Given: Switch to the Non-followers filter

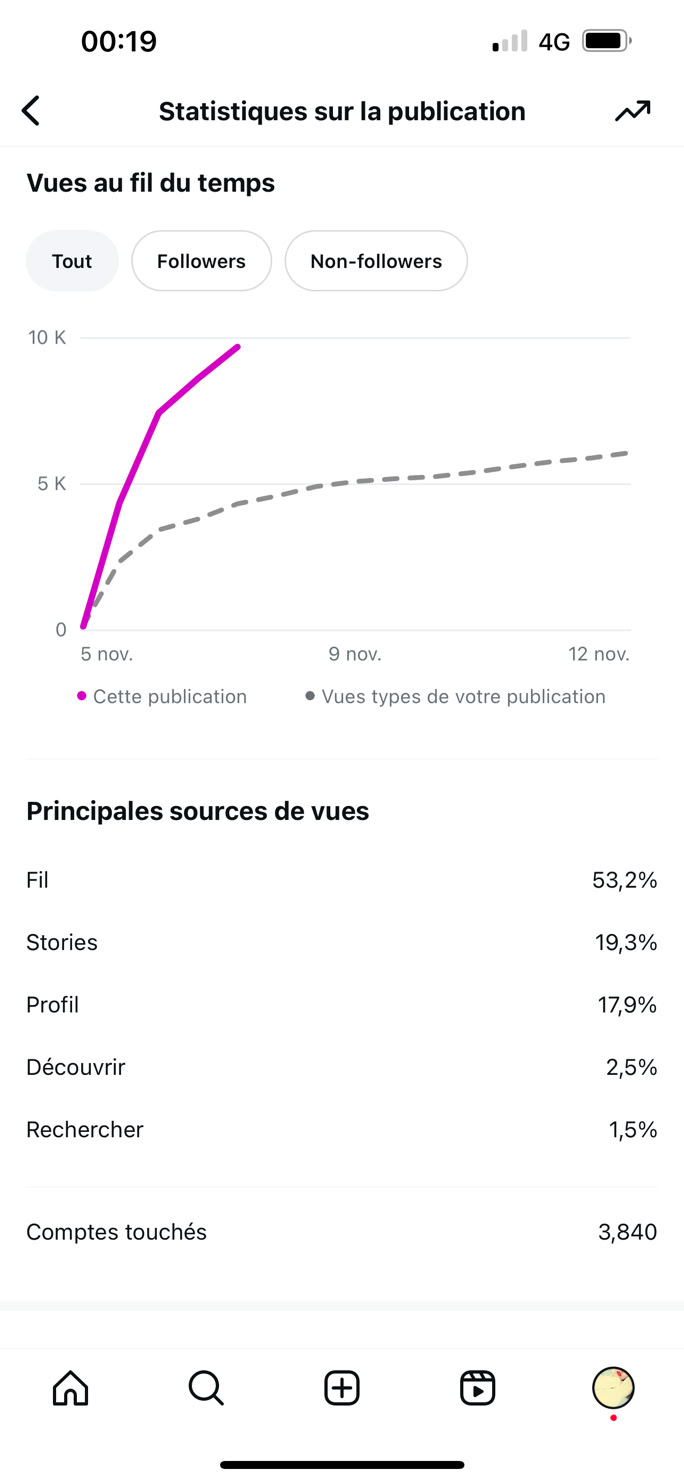Looking at the screenshot, I should tap(376, 261).
